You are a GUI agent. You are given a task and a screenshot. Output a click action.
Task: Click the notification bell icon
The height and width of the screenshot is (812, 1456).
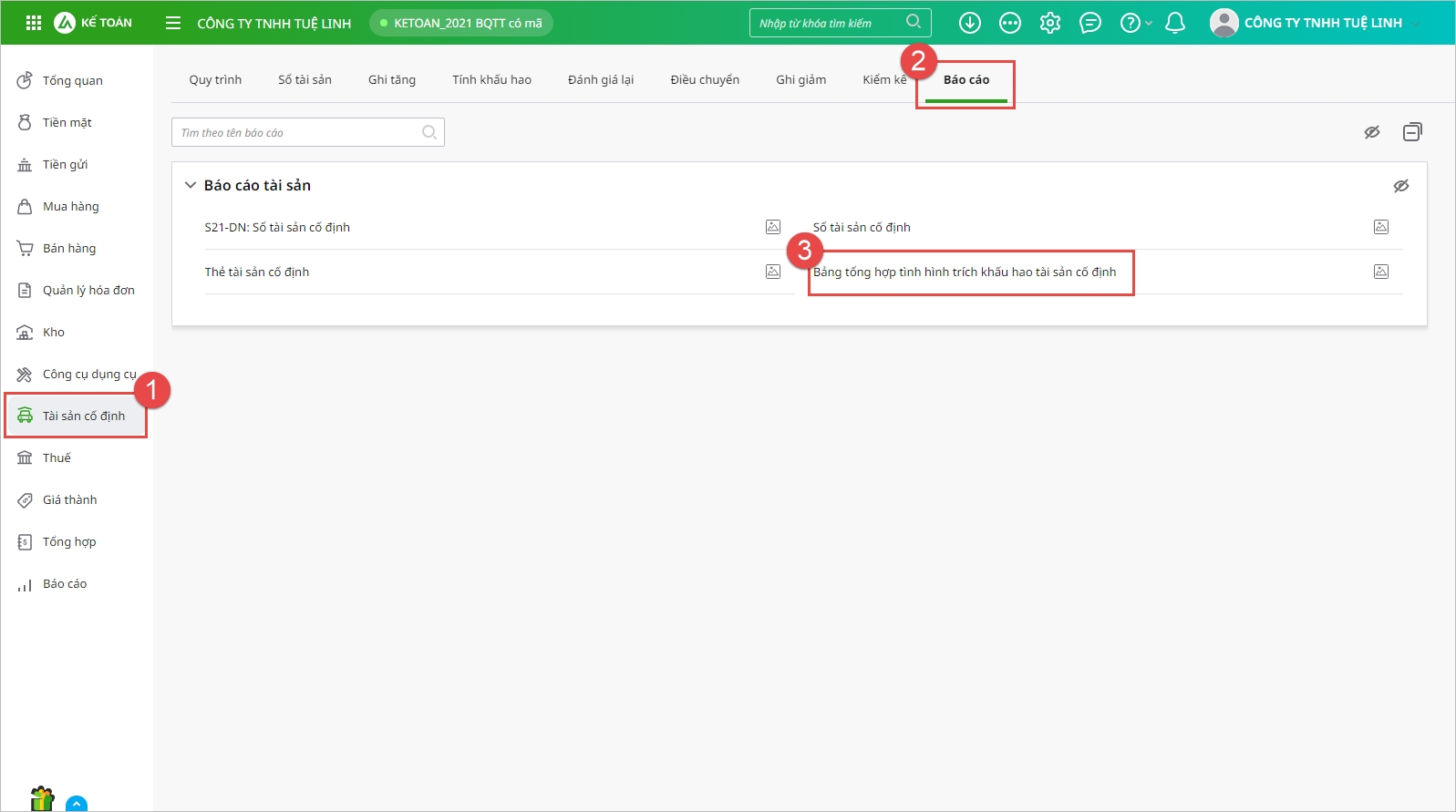pyautogui.click(x=1175, y=23)
